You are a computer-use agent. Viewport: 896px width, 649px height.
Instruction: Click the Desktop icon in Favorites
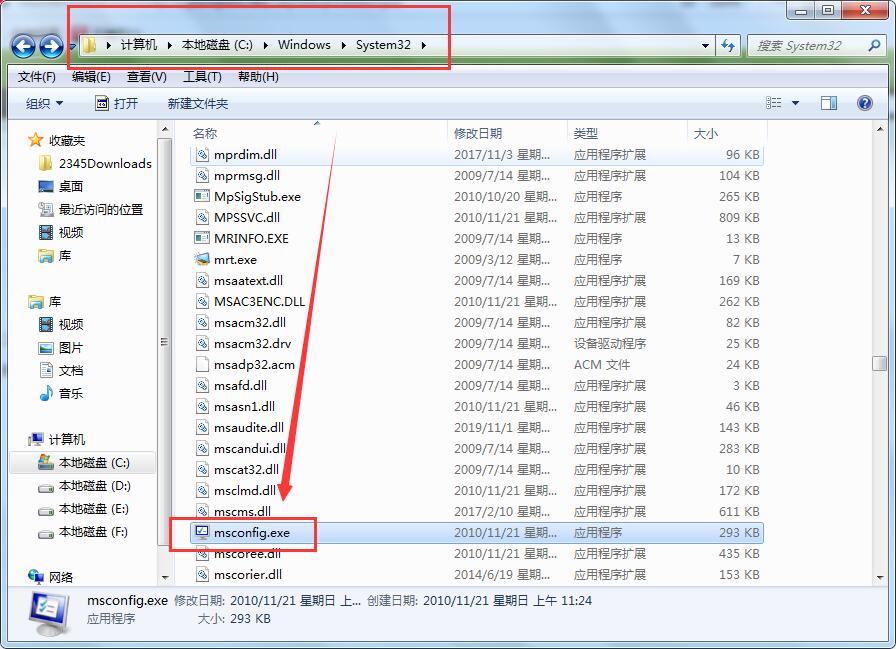[46, 186]
